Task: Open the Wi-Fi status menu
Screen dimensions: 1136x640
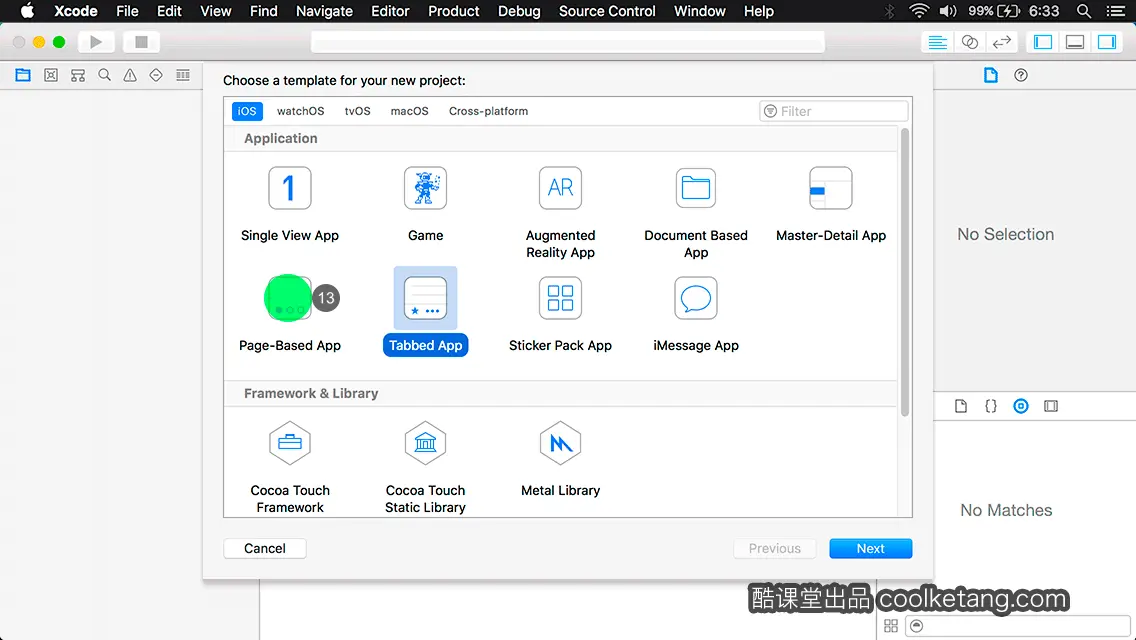Action: 919,11
